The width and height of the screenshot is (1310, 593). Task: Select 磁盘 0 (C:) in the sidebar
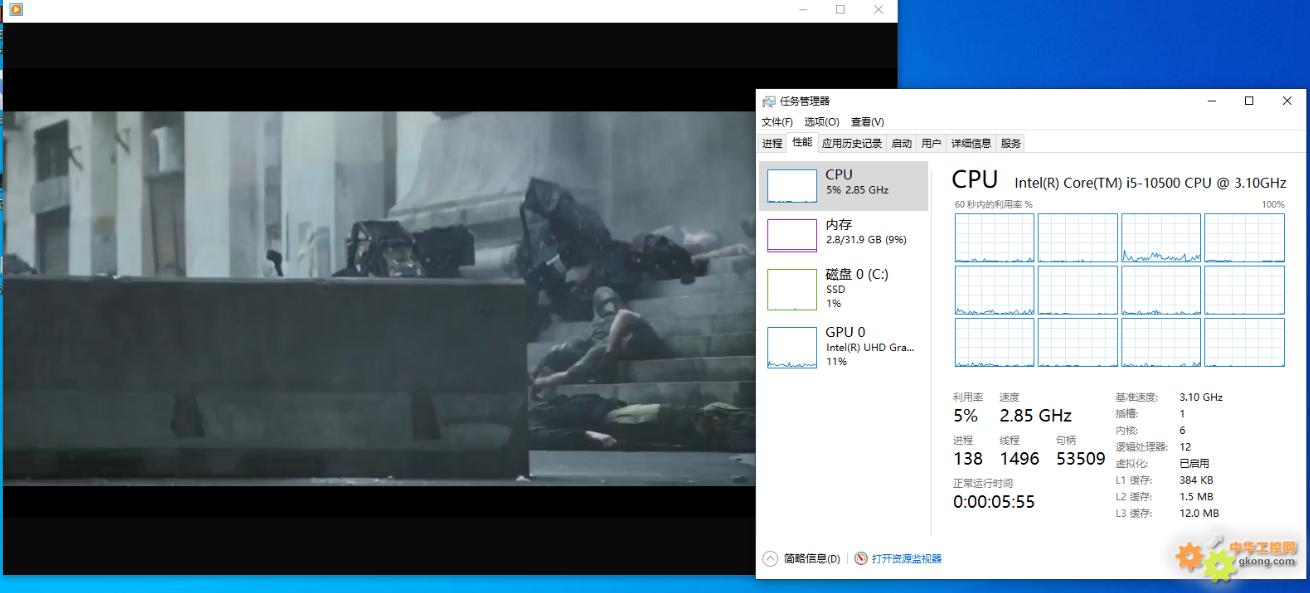coord(843,289)
